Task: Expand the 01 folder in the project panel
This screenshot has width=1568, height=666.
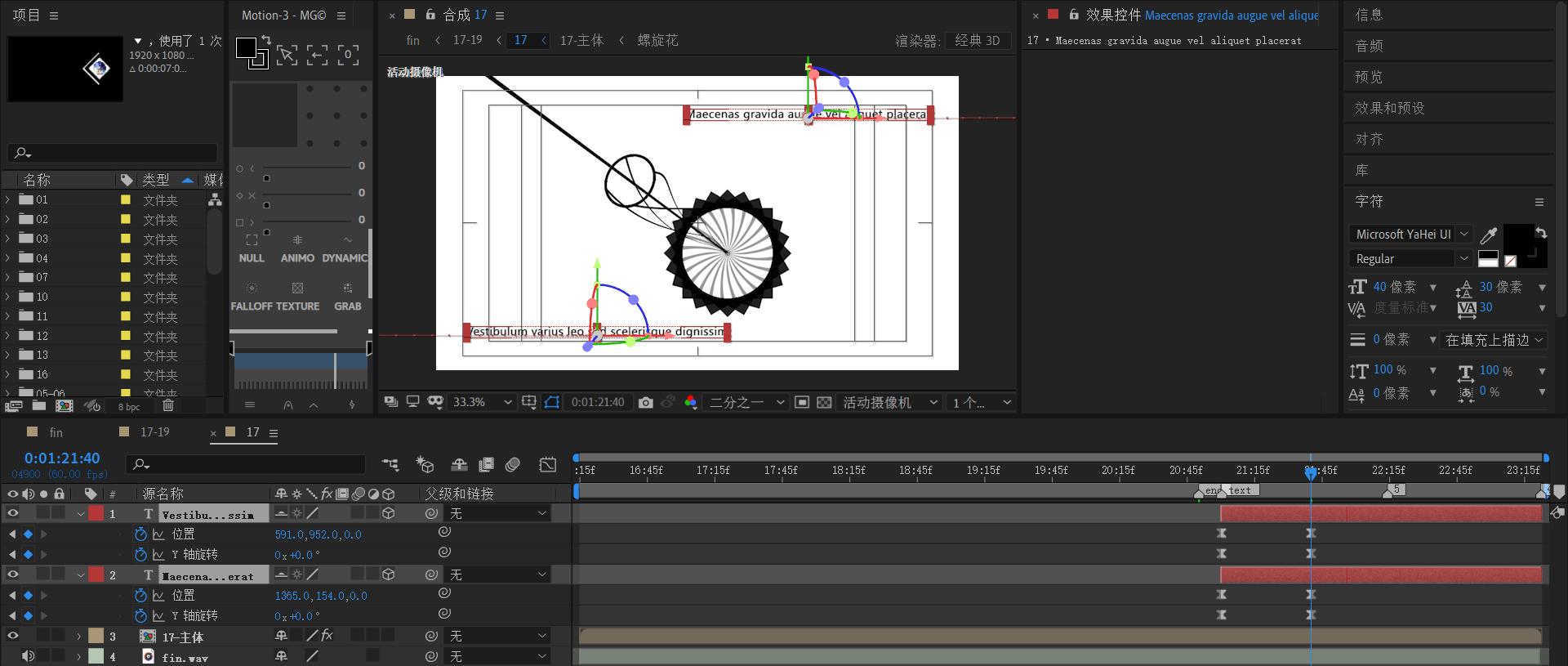Action: 8,199
